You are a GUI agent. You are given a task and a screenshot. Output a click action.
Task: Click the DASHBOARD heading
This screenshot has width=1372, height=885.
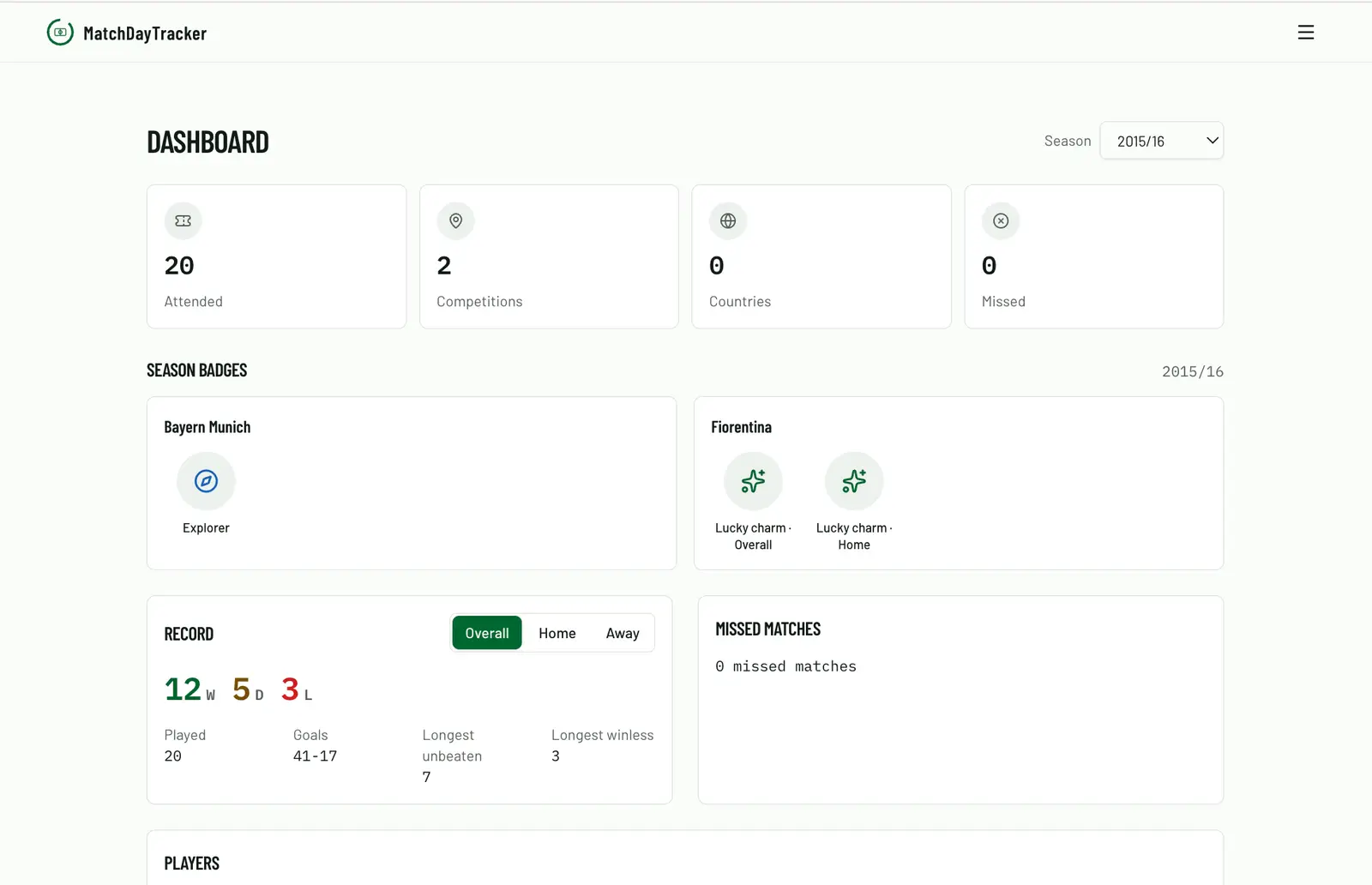click(208, 142)
